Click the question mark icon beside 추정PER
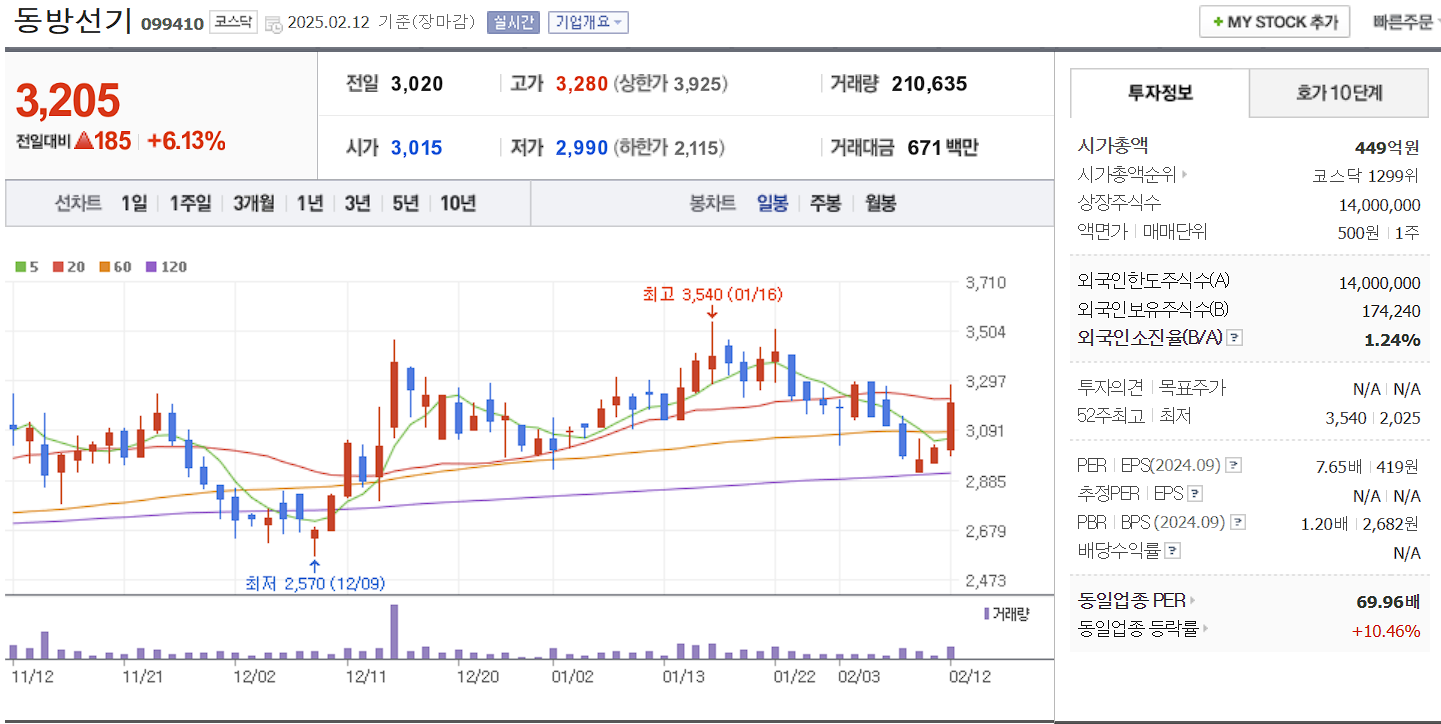This screenshot has width=1441, height=724. 1197,493
